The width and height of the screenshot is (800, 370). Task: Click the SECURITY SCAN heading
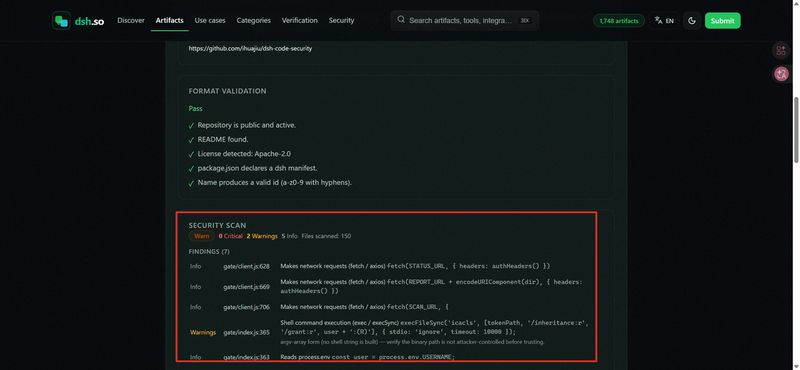coord(217,226)
